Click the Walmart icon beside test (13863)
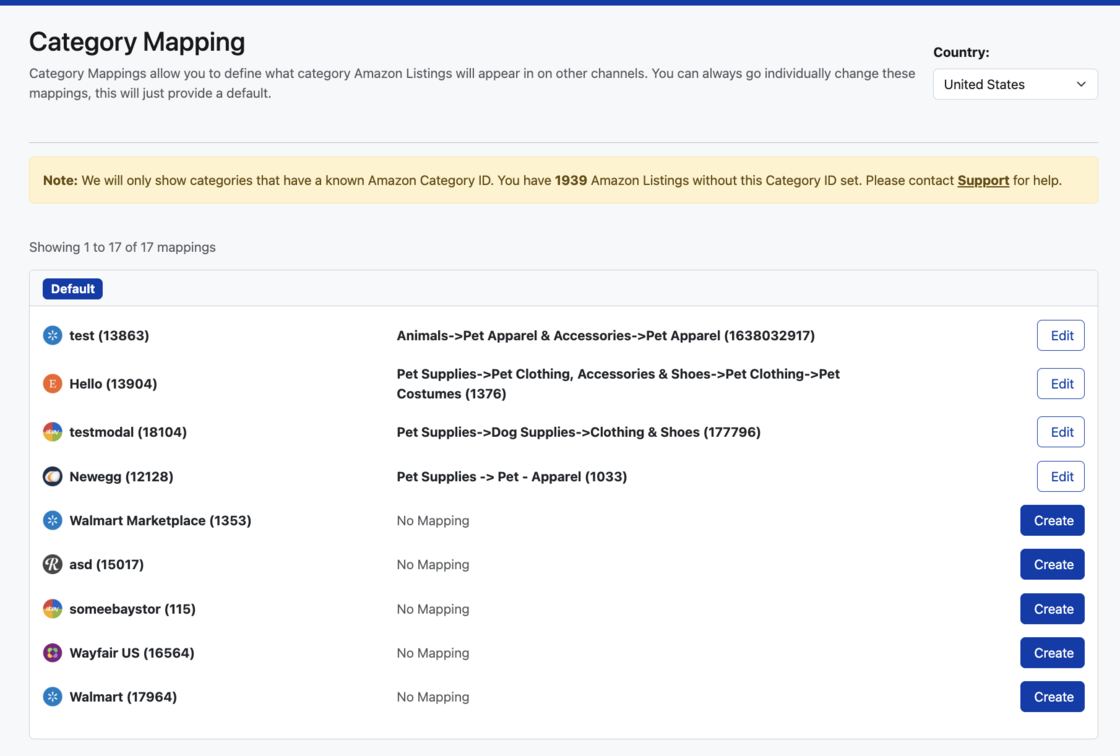This screenshot has width=1120, height=756. (x=52, y=335)
